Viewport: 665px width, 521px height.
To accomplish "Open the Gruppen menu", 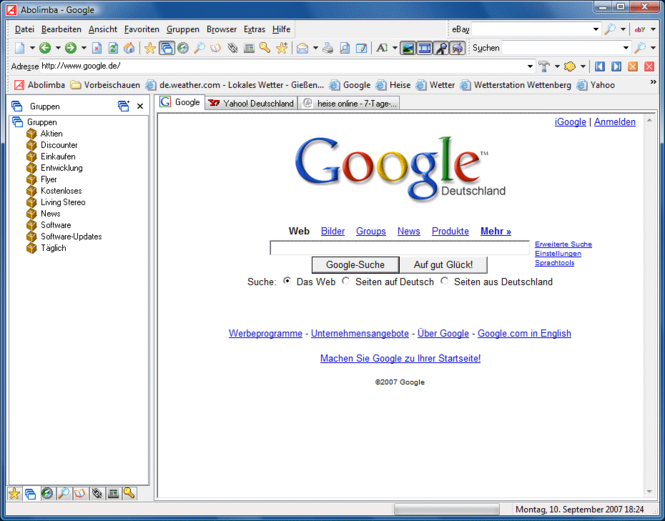I will pos(183,29).
